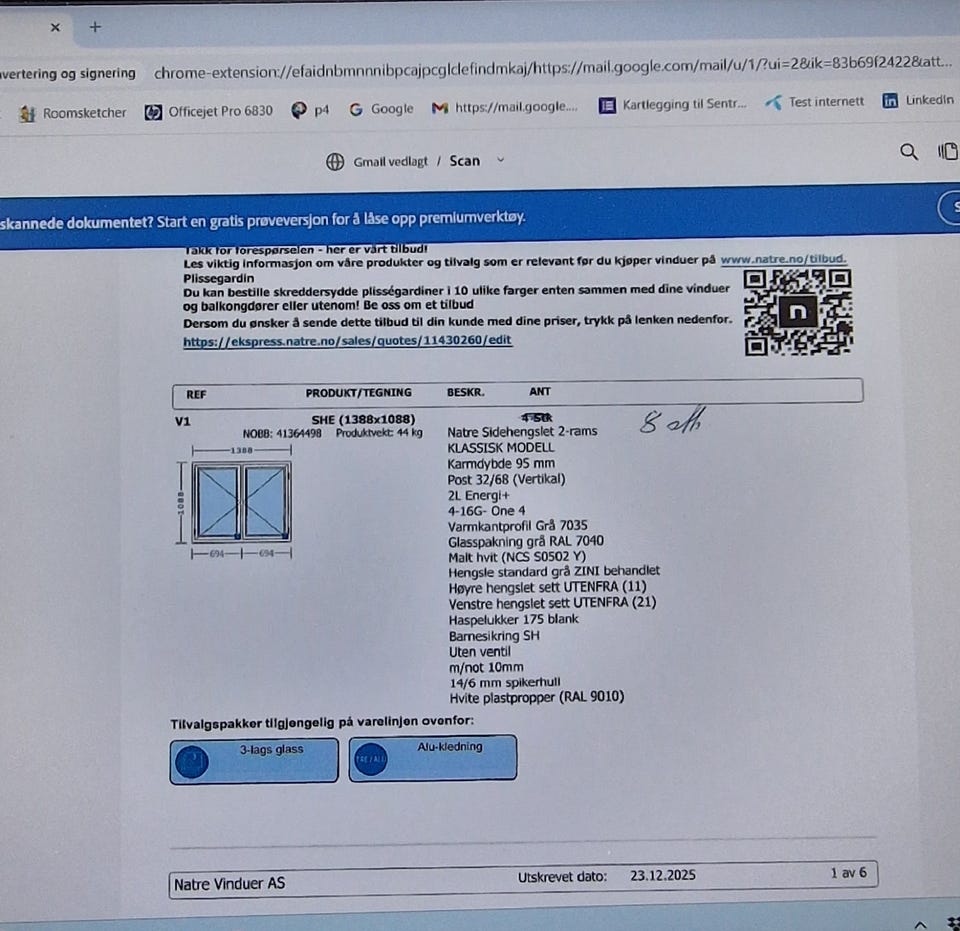
Task: Click the 1 av 6 page indicator
Action: click(849, 873)
